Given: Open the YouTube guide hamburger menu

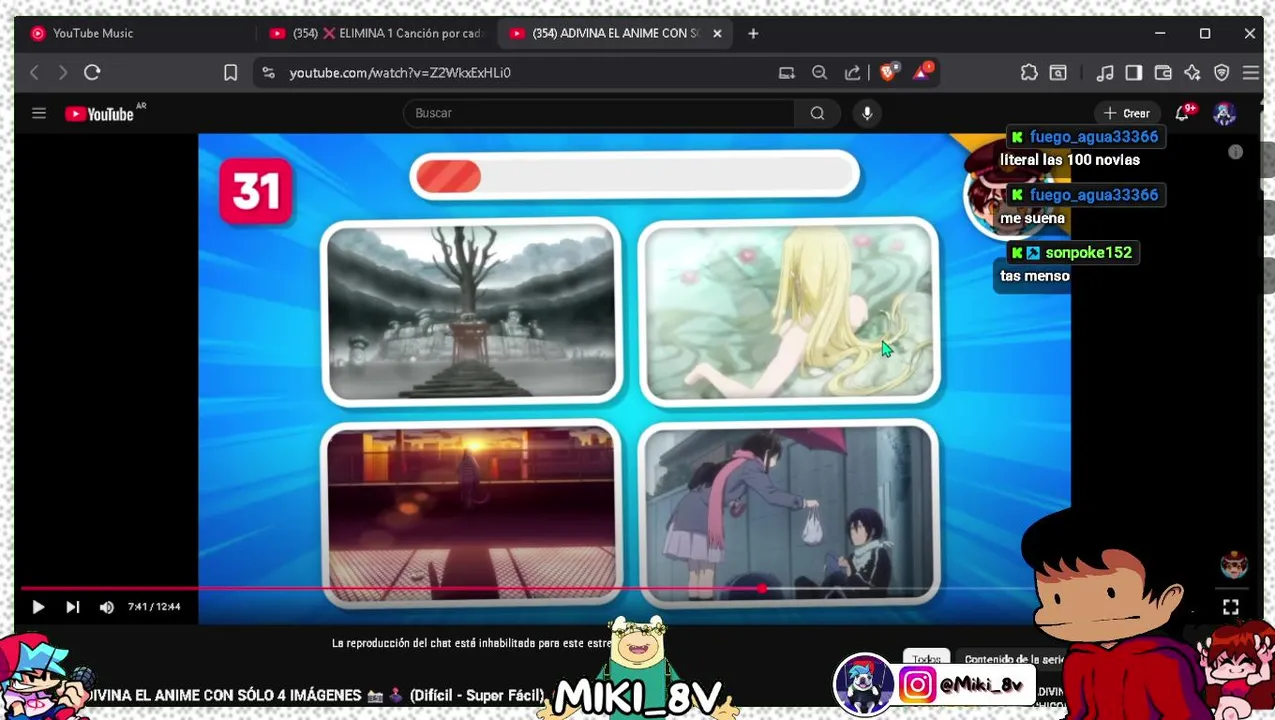Looking at the screenshot, I should coord(39,113).
